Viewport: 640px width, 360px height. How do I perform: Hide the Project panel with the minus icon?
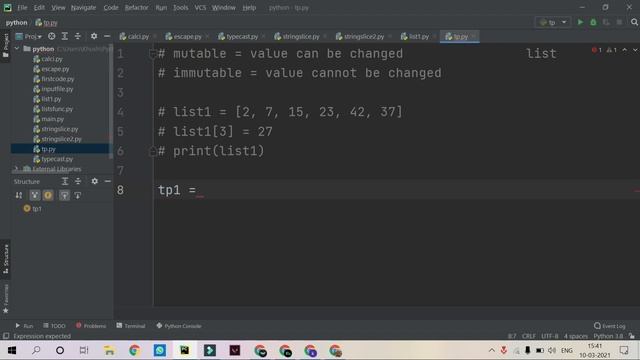click(107, 36)
